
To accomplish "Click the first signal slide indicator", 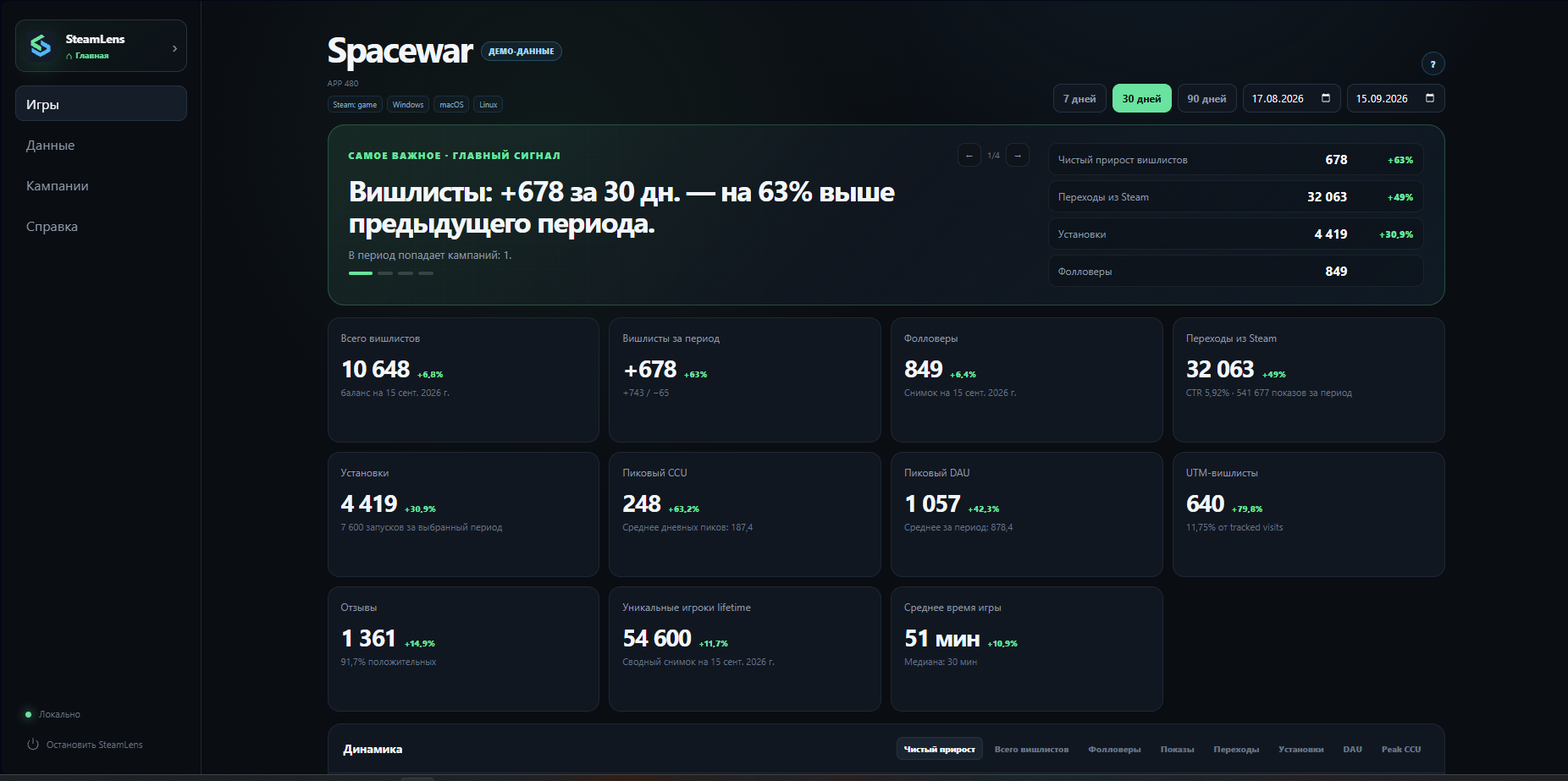I will point(361,273).
